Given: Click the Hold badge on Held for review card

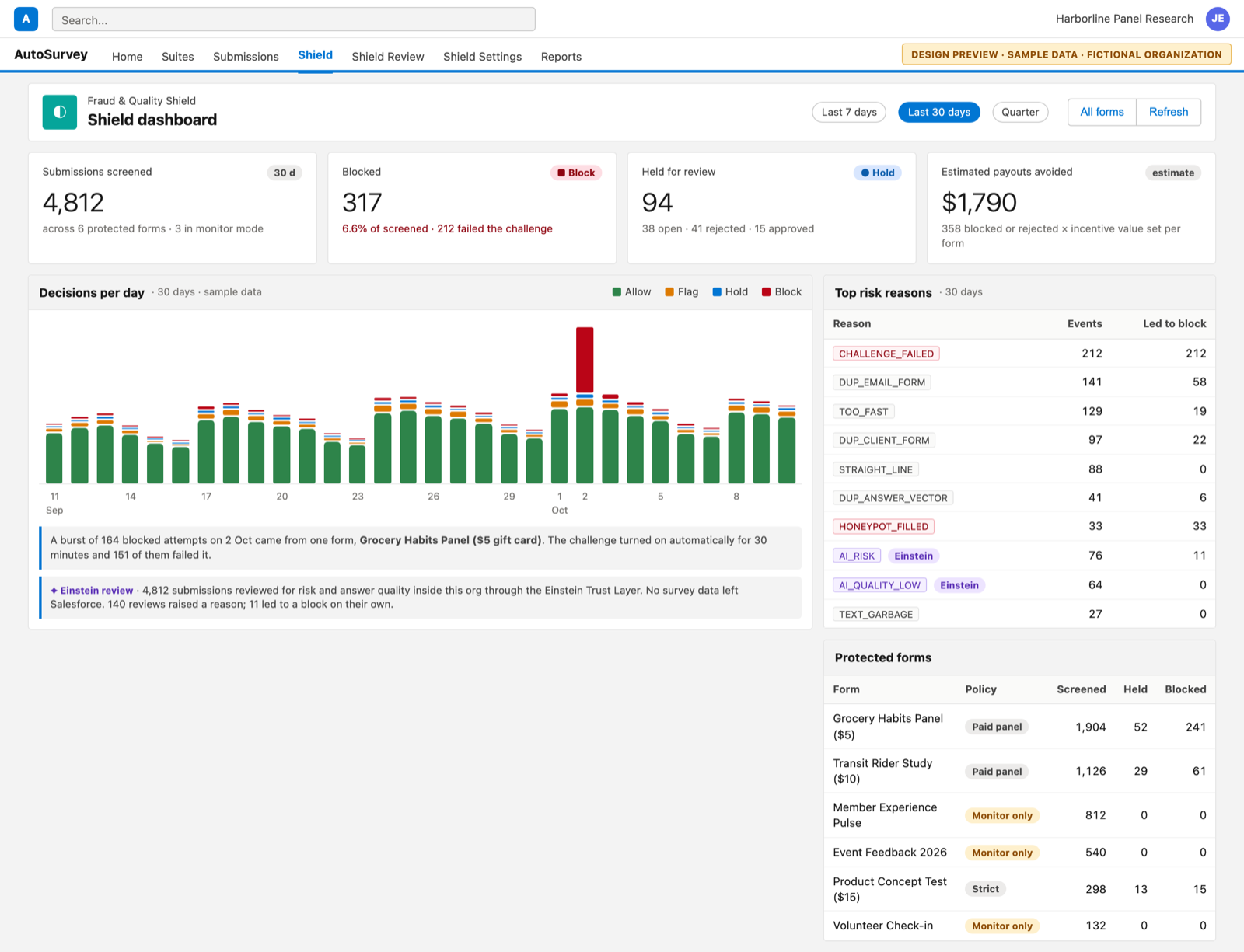Looking at the screenshot, I should pos(877,173).
